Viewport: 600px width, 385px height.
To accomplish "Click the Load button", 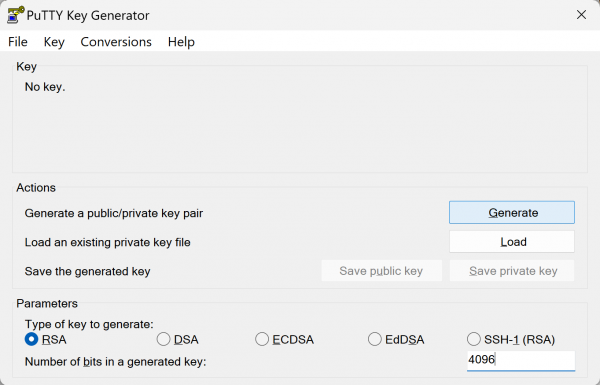I will pyautogui.click(x=512, y=241).
